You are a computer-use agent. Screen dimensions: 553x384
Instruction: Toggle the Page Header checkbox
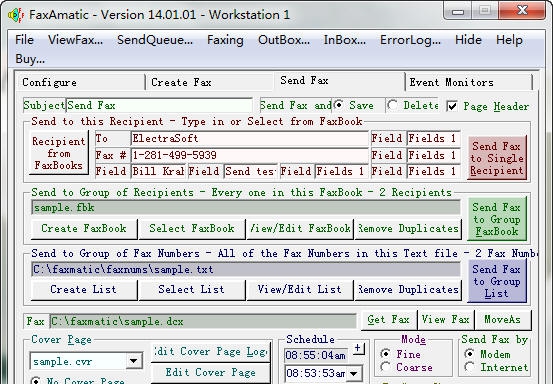[x=452, y=106]
